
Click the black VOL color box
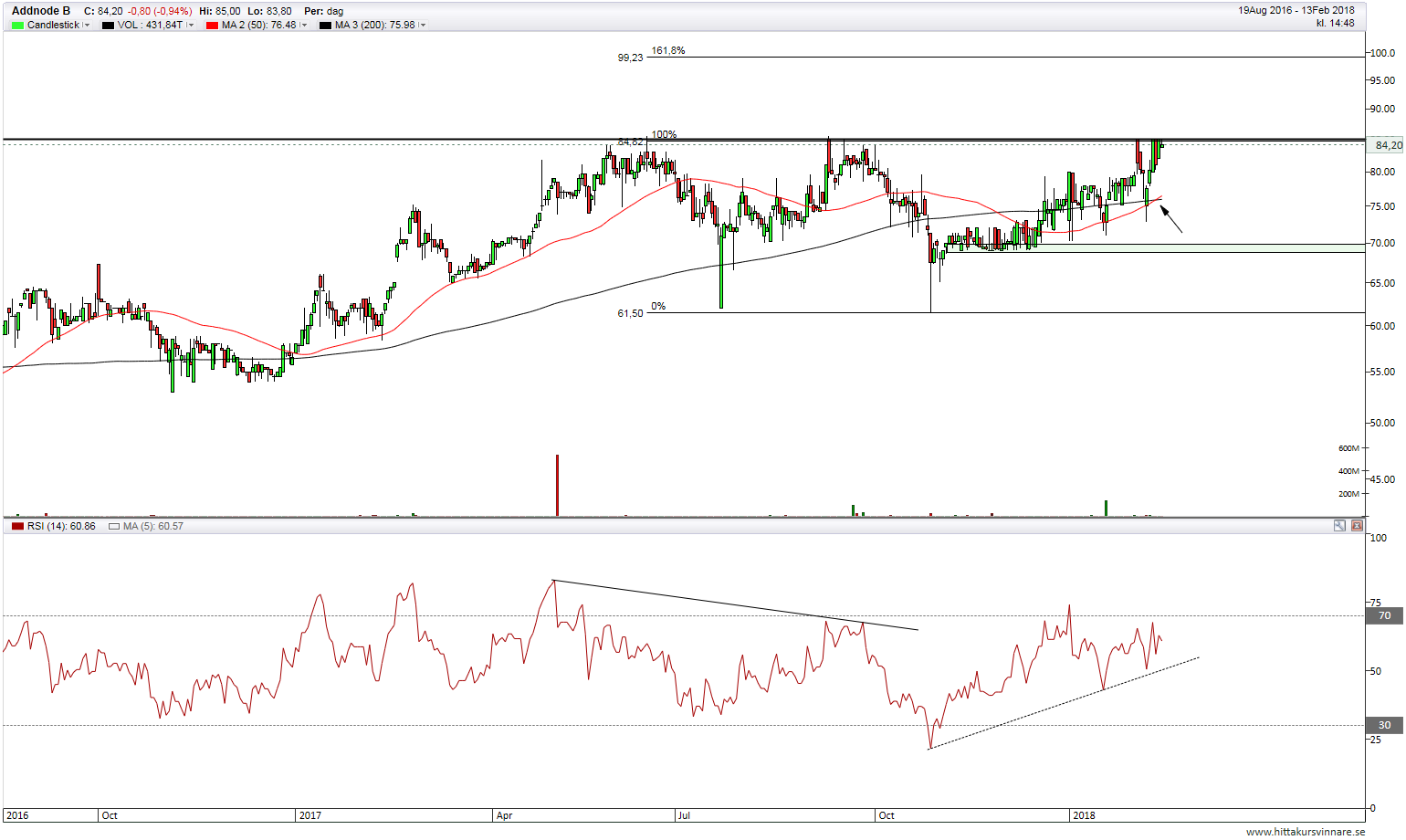click(108, 26)
